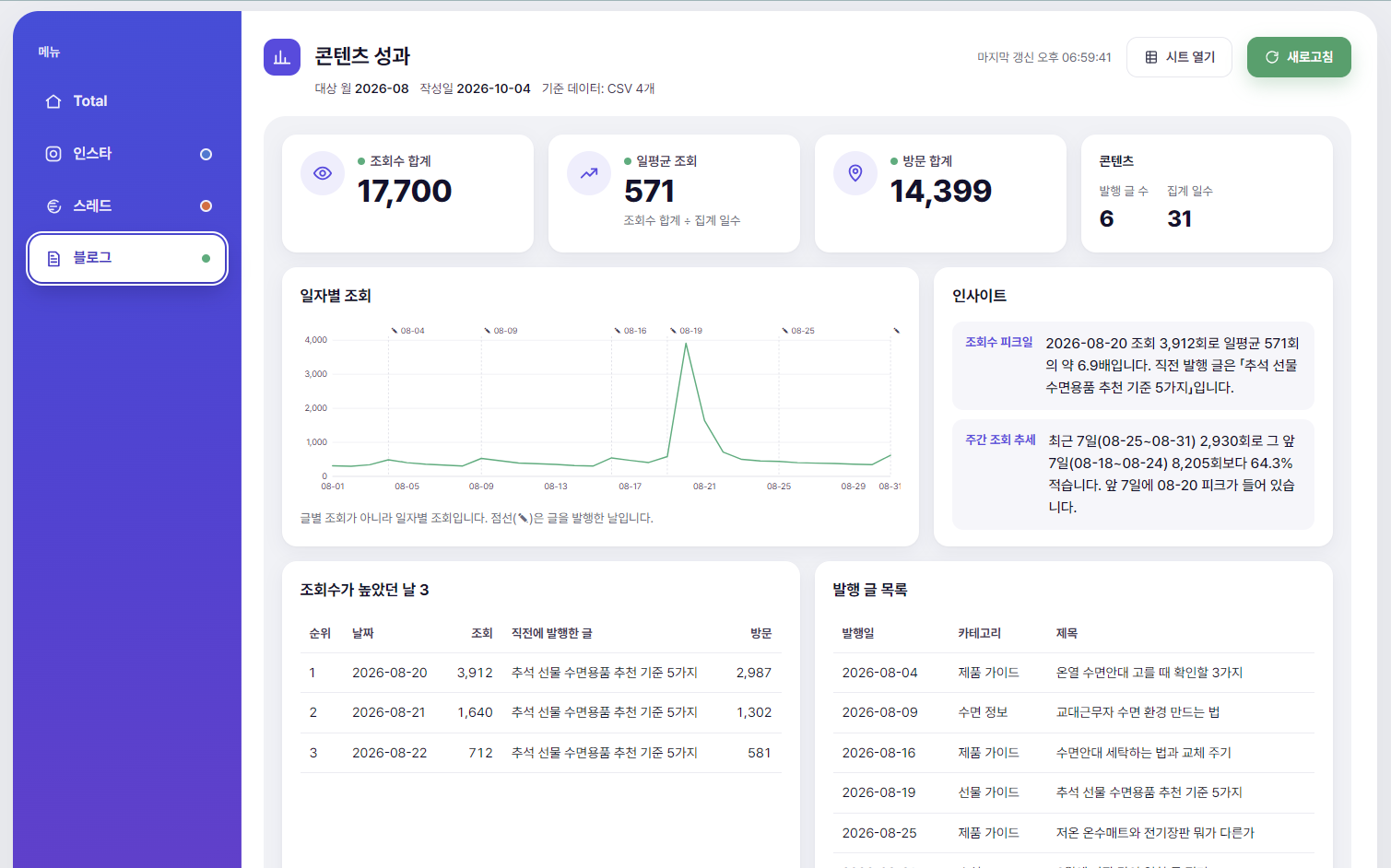The image size is (1391, 868).
Task: Click the 17,700 조회수 합계 value
Action: pos(404,192)
